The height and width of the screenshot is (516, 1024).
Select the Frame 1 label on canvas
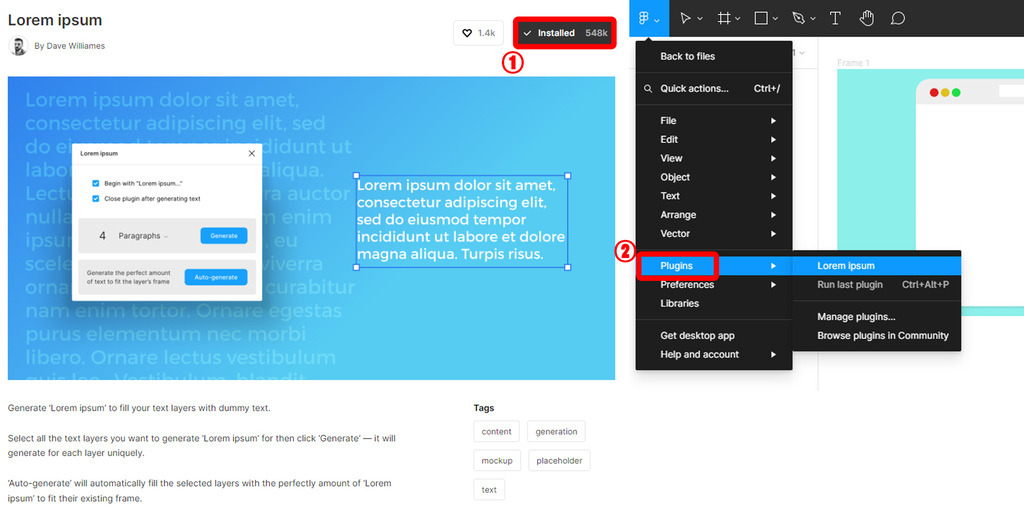pos(854,63)
